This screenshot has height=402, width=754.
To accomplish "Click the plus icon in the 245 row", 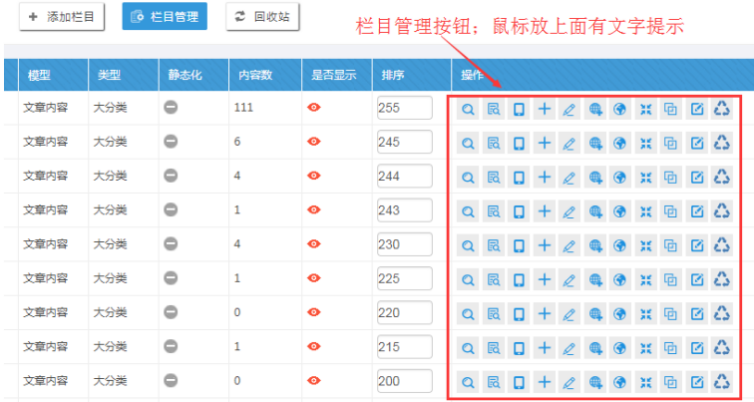I will [x=544, y=143].
